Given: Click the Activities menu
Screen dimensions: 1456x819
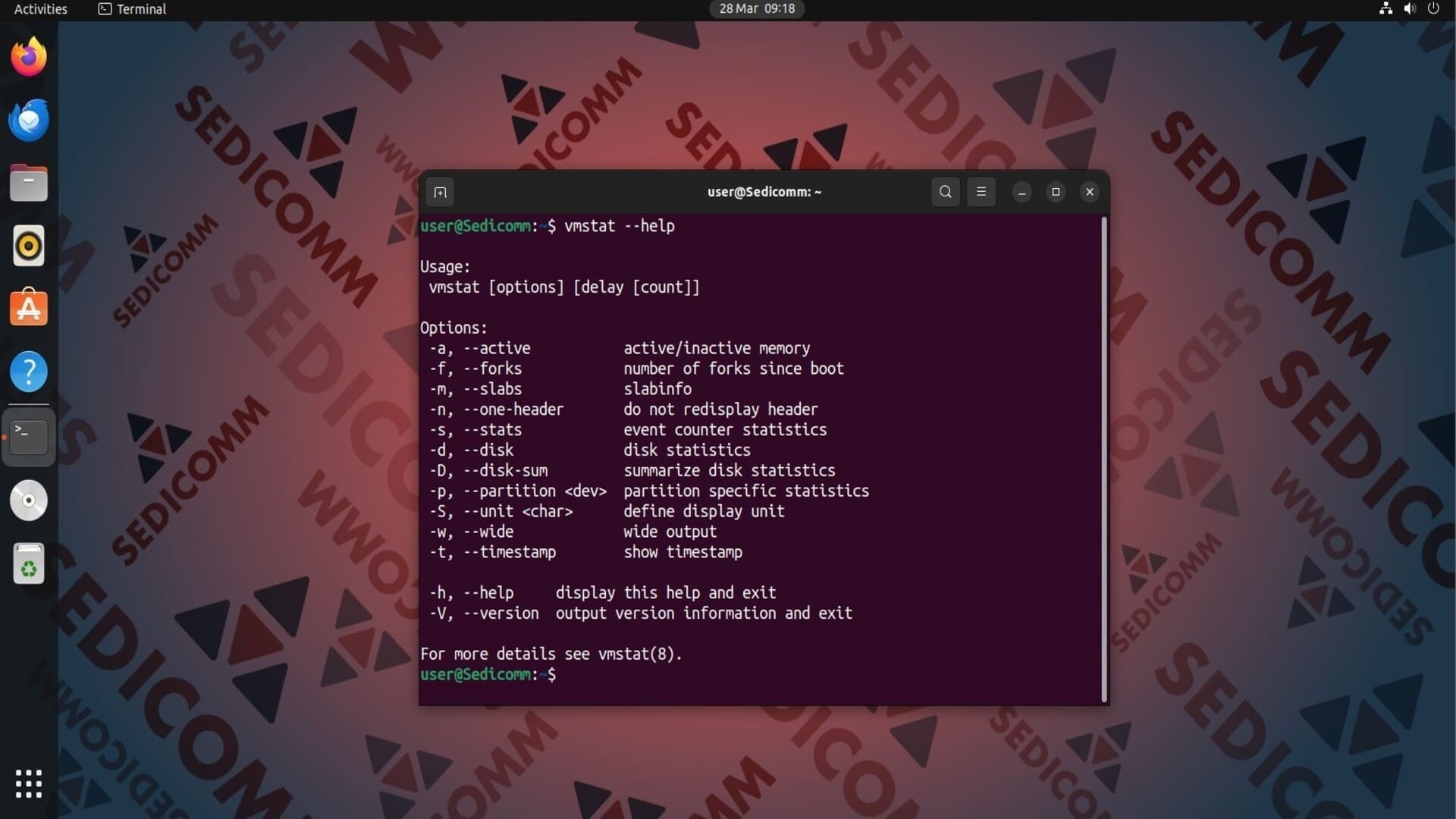Looking at the screenshot, I should (41, 9).
